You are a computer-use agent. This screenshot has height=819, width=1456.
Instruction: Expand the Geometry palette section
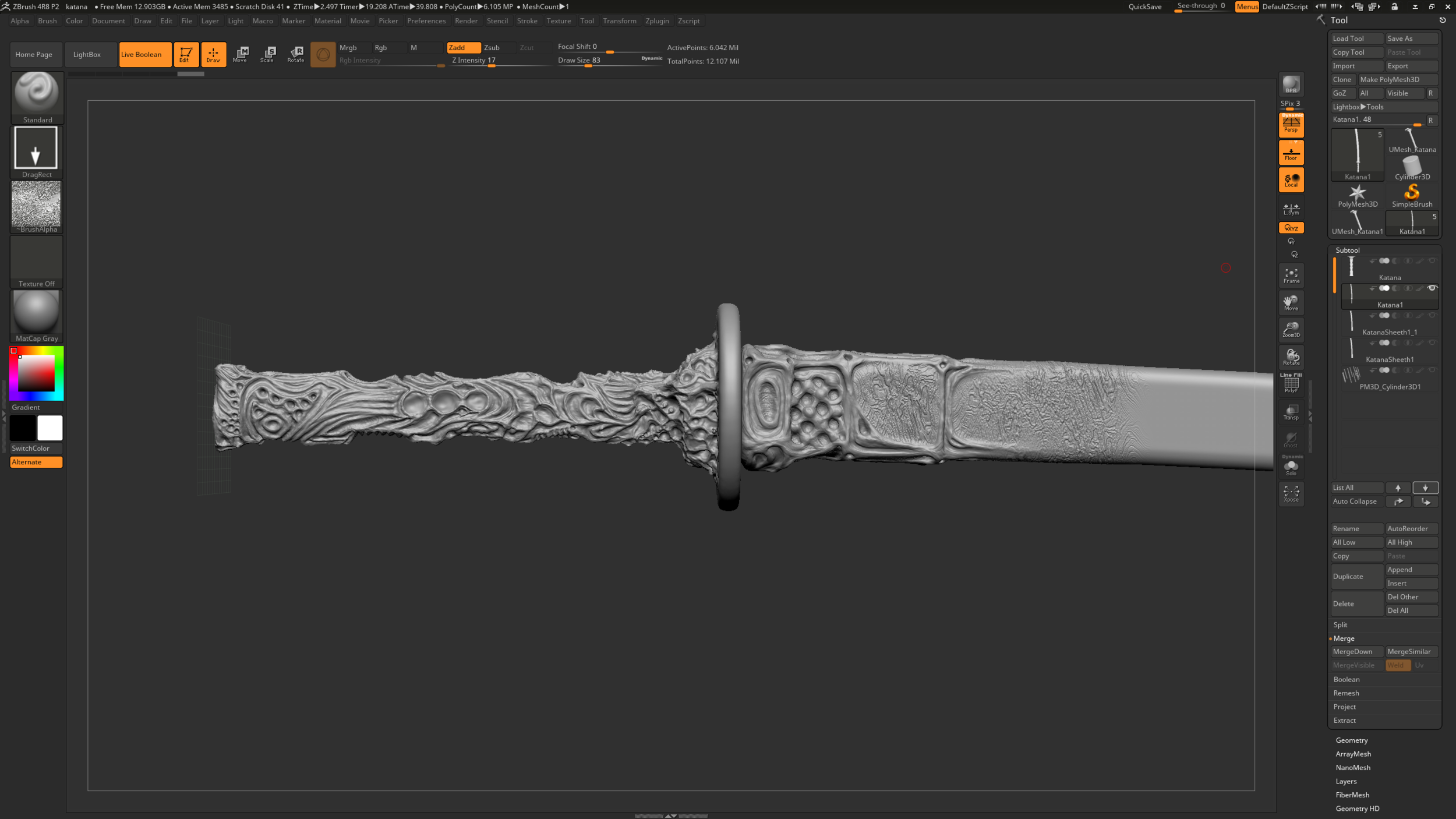[x=1351, y=740]
